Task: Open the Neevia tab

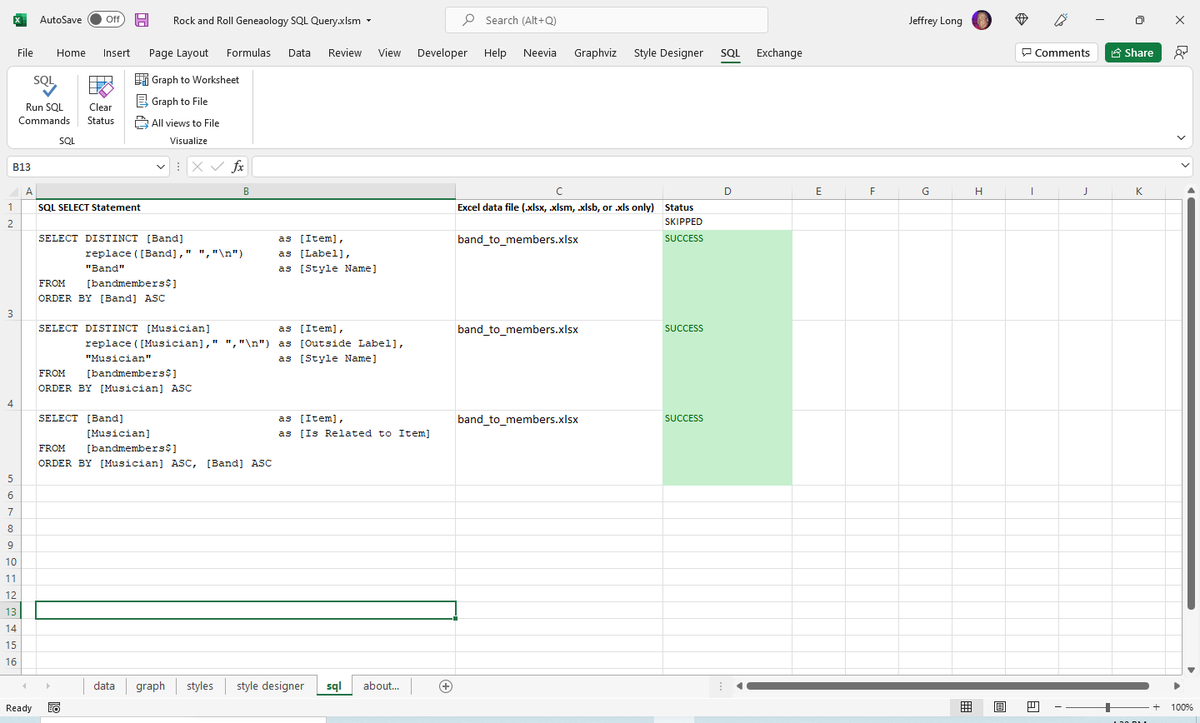Action: coord(540,53)
